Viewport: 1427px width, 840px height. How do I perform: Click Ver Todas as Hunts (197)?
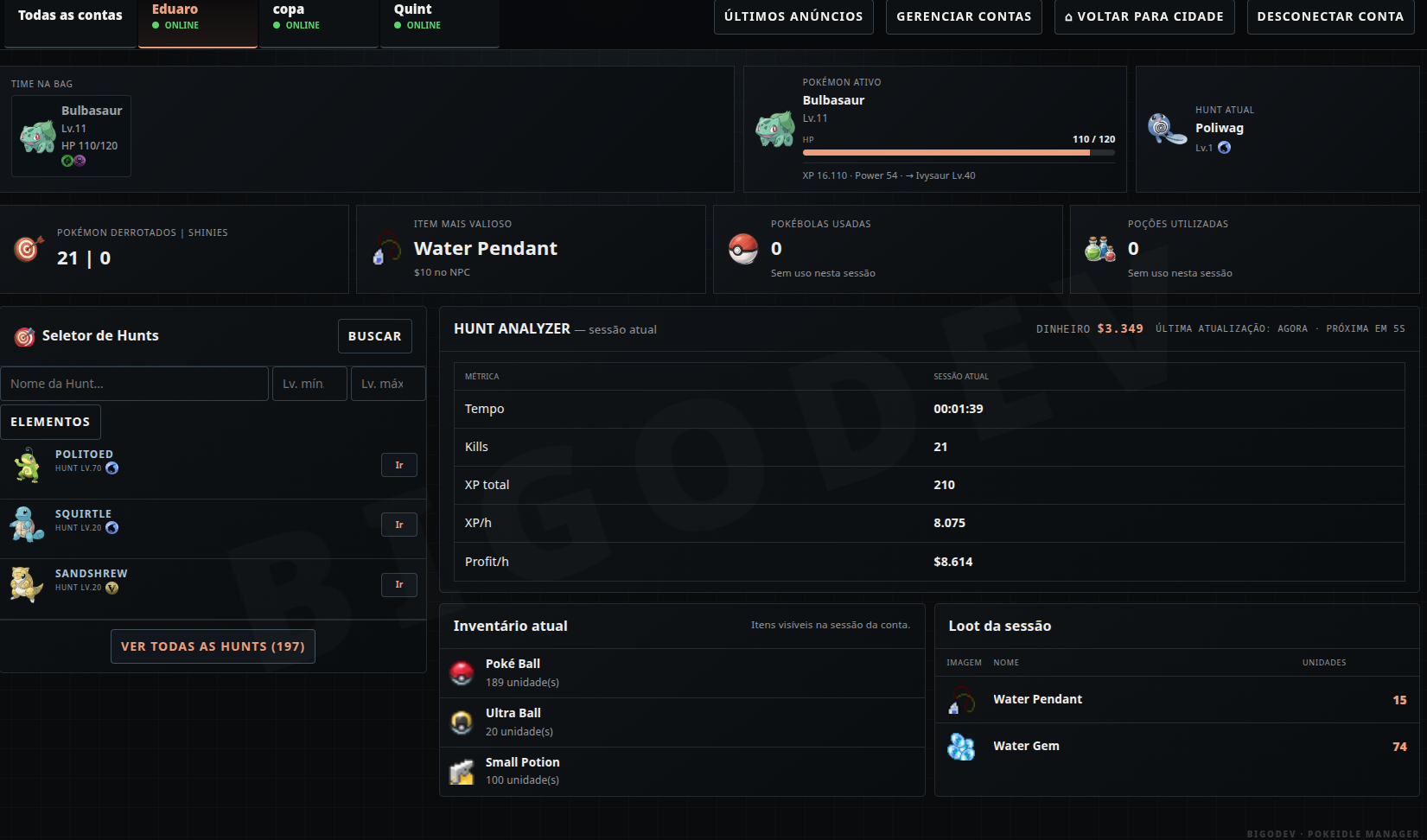[213, 646]
